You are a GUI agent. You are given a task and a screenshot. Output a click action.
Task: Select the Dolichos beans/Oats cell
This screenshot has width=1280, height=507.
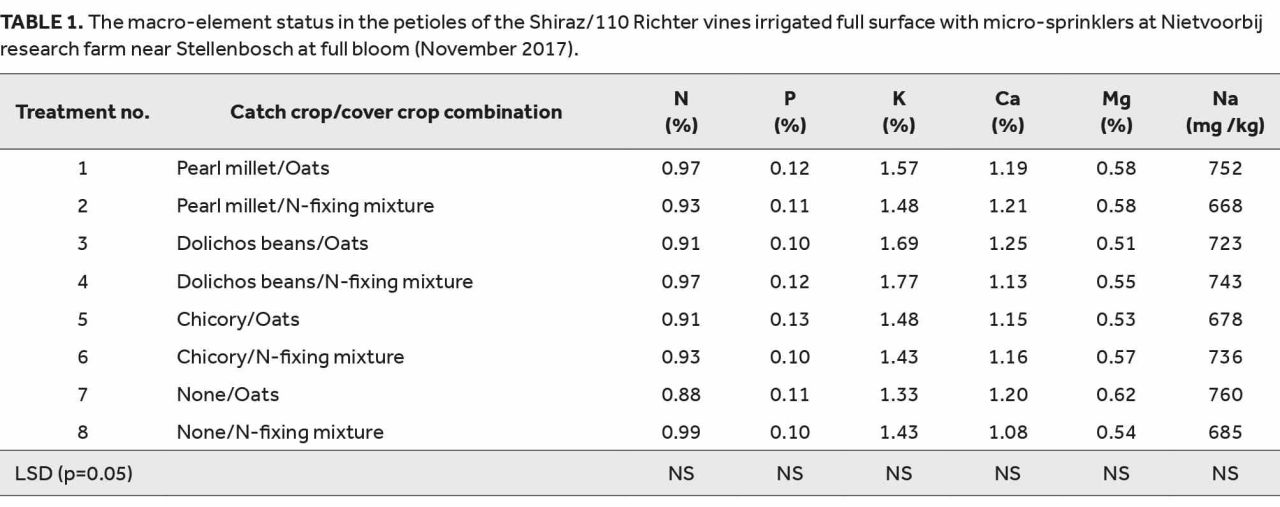(272, 243)
